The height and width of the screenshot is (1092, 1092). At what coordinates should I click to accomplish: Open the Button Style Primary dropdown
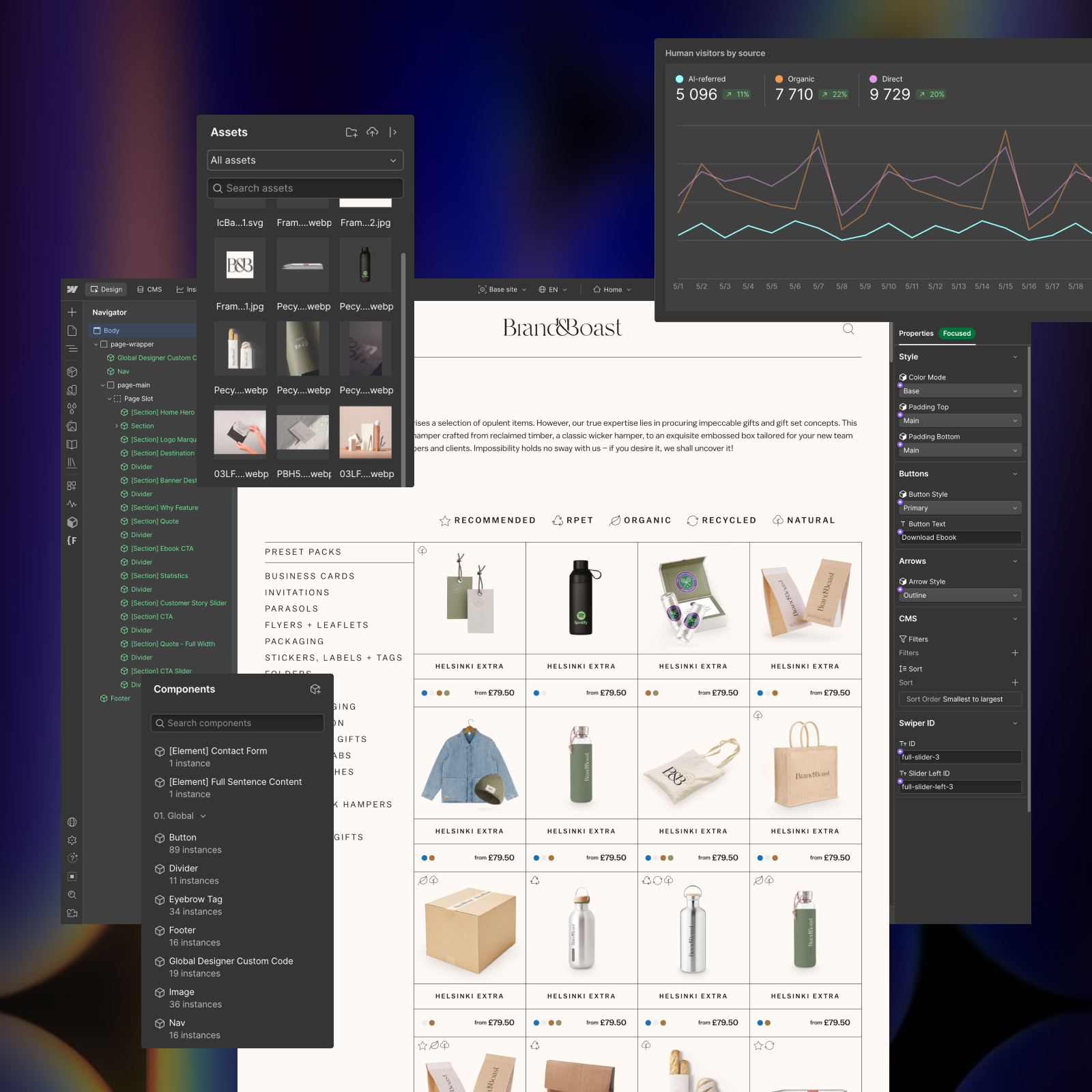[x=960, y=508]
